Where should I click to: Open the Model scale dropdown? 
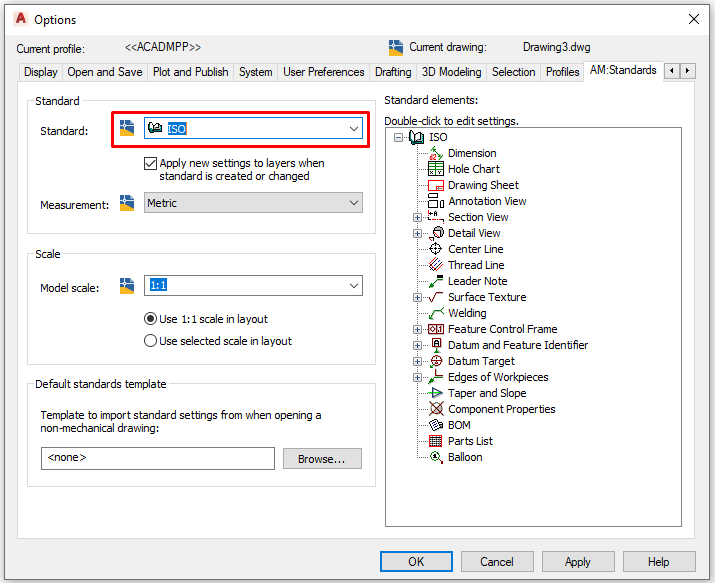(353, 286)
